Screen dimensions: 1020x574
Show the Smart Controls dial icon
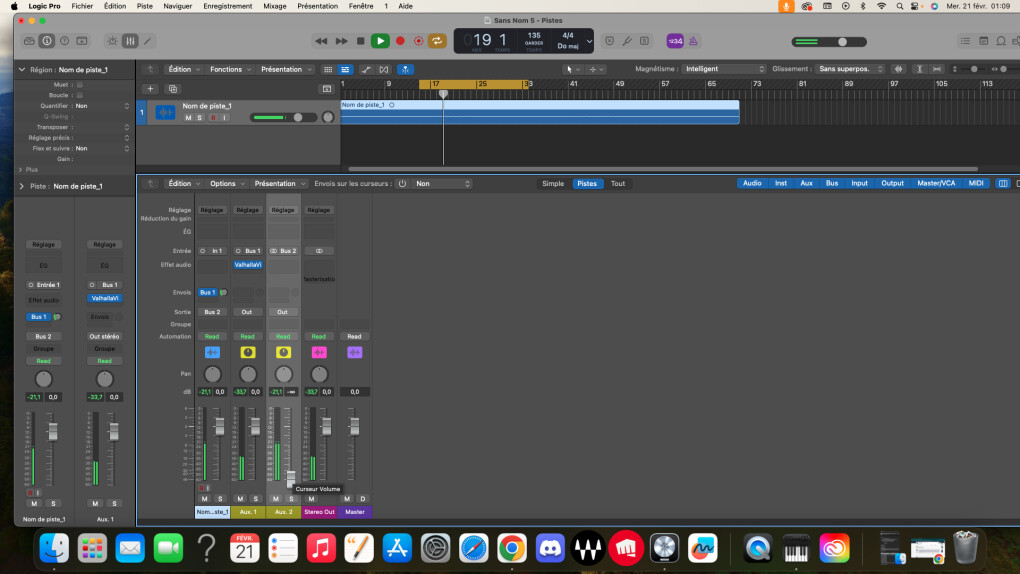pyautogui.click(x=113, y=41)
